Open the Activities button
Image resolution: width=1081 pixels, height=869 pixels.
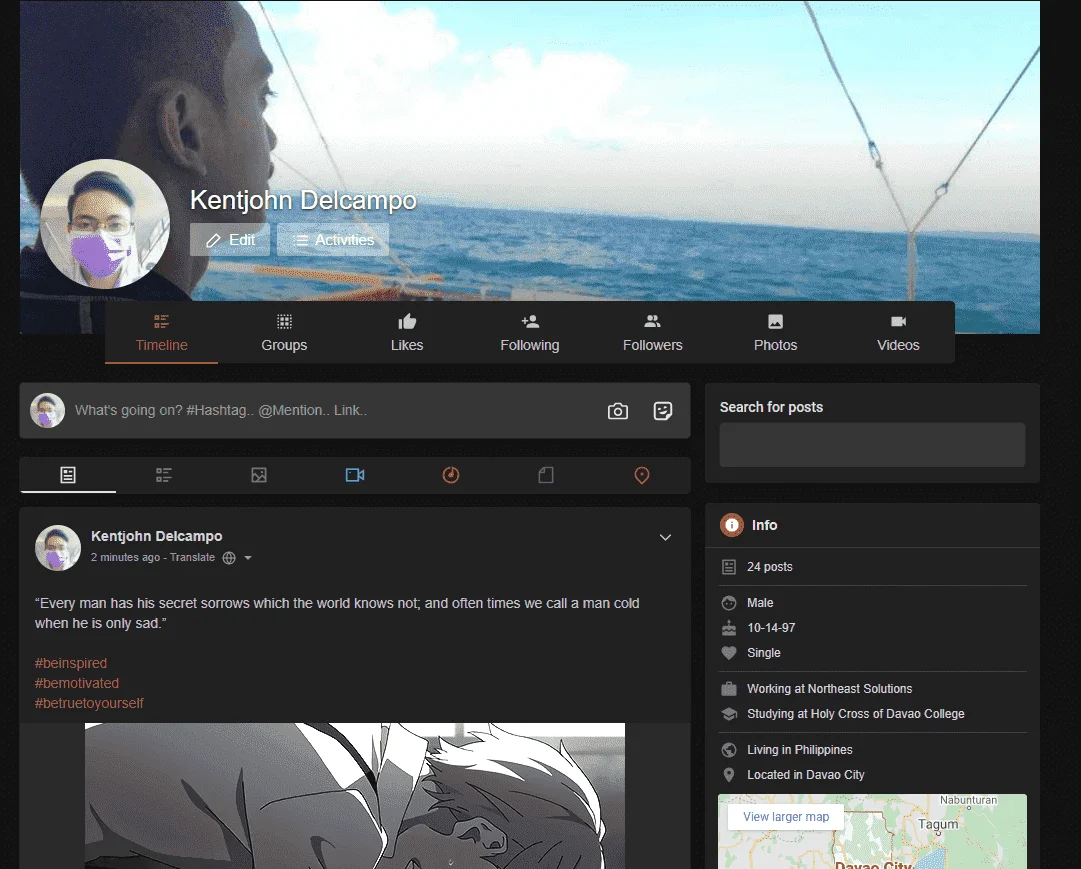click(x=333, y=240)
